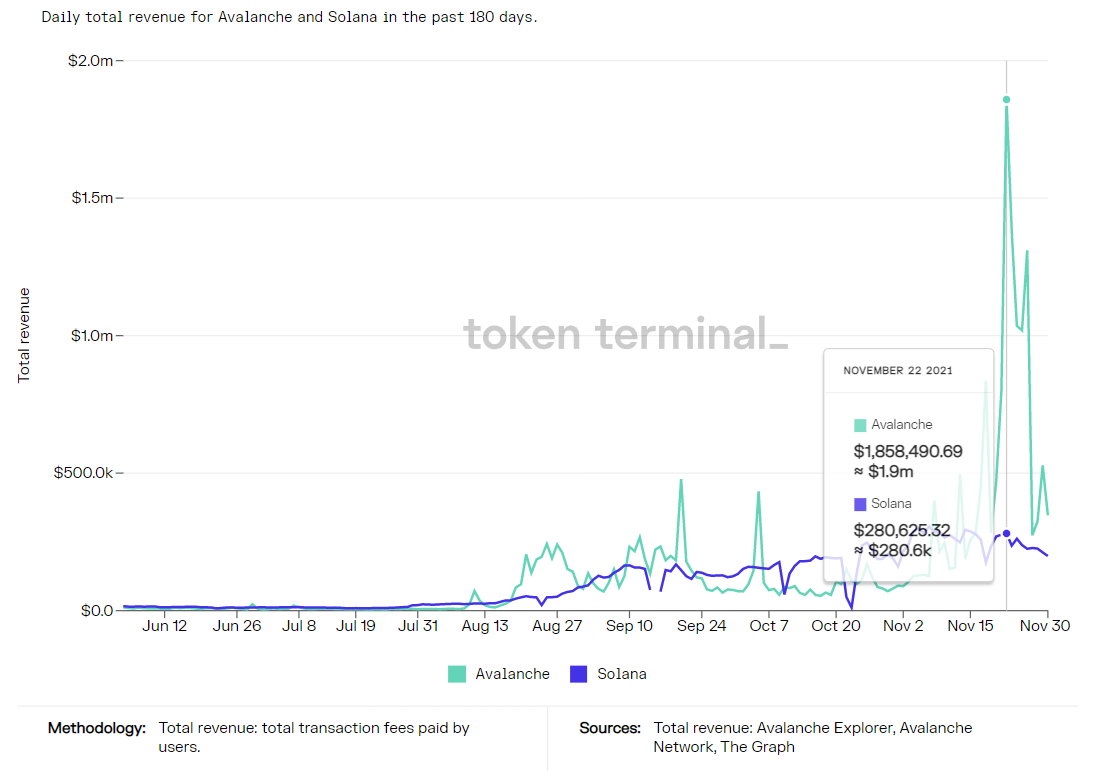Select the 'NOVEMBER 22 2021' tooltip date
This screenshot has width=1097, height=771.
point(898,371)
